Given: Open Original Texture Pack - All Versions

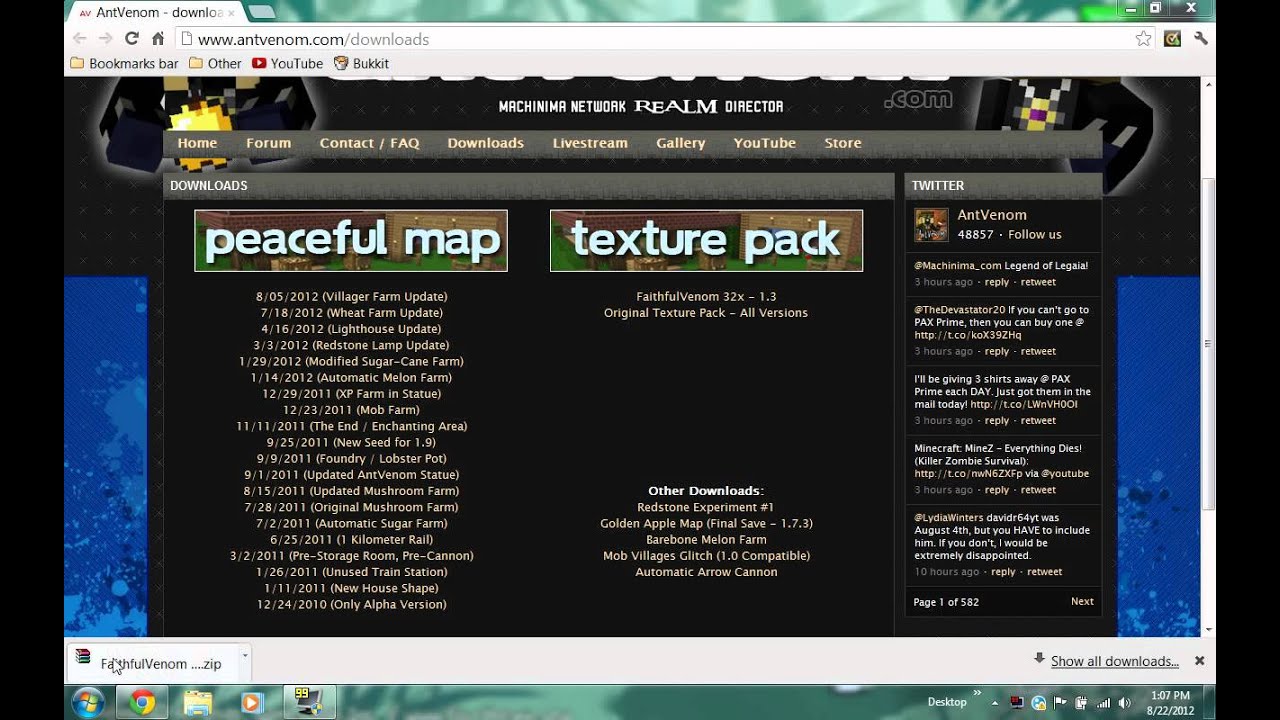Looking at the screenshot, I should click(x=706, y=313).
